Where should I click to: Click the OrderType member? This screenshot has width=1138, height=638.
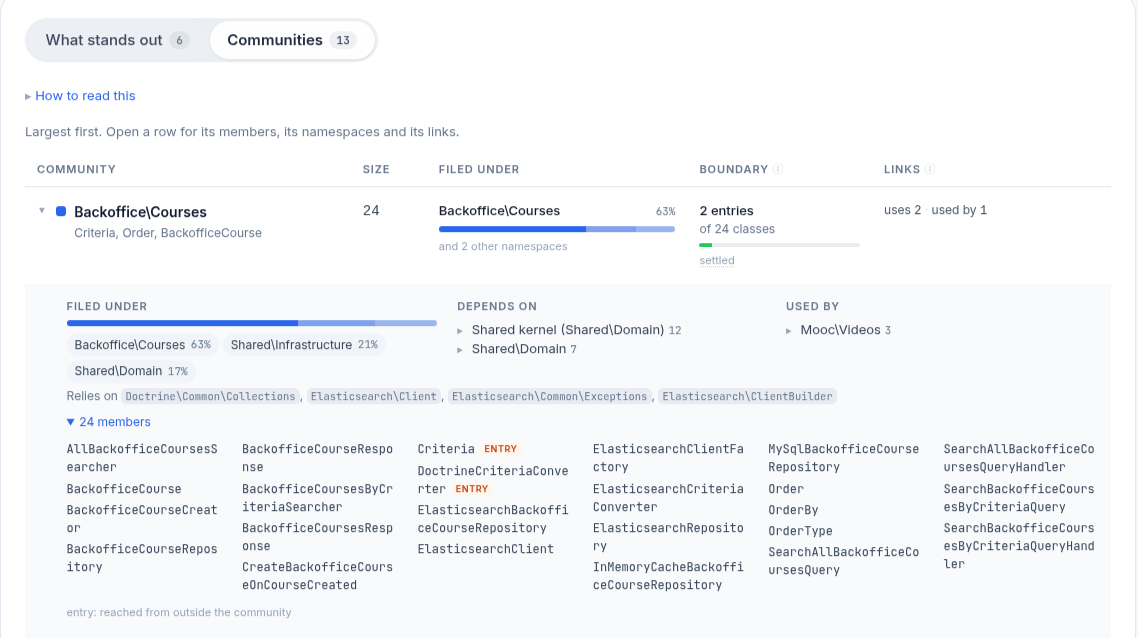tap(801, 531)
